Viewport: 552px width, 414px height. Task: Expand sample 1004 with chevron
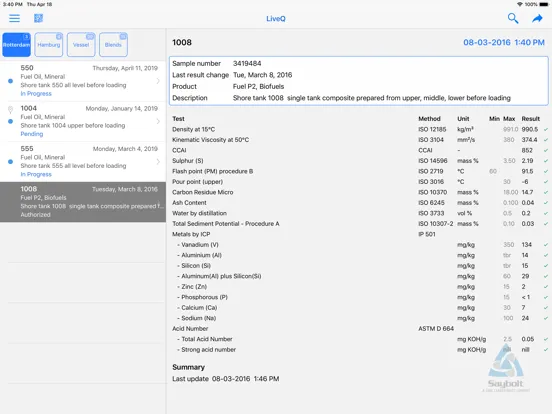158,121
